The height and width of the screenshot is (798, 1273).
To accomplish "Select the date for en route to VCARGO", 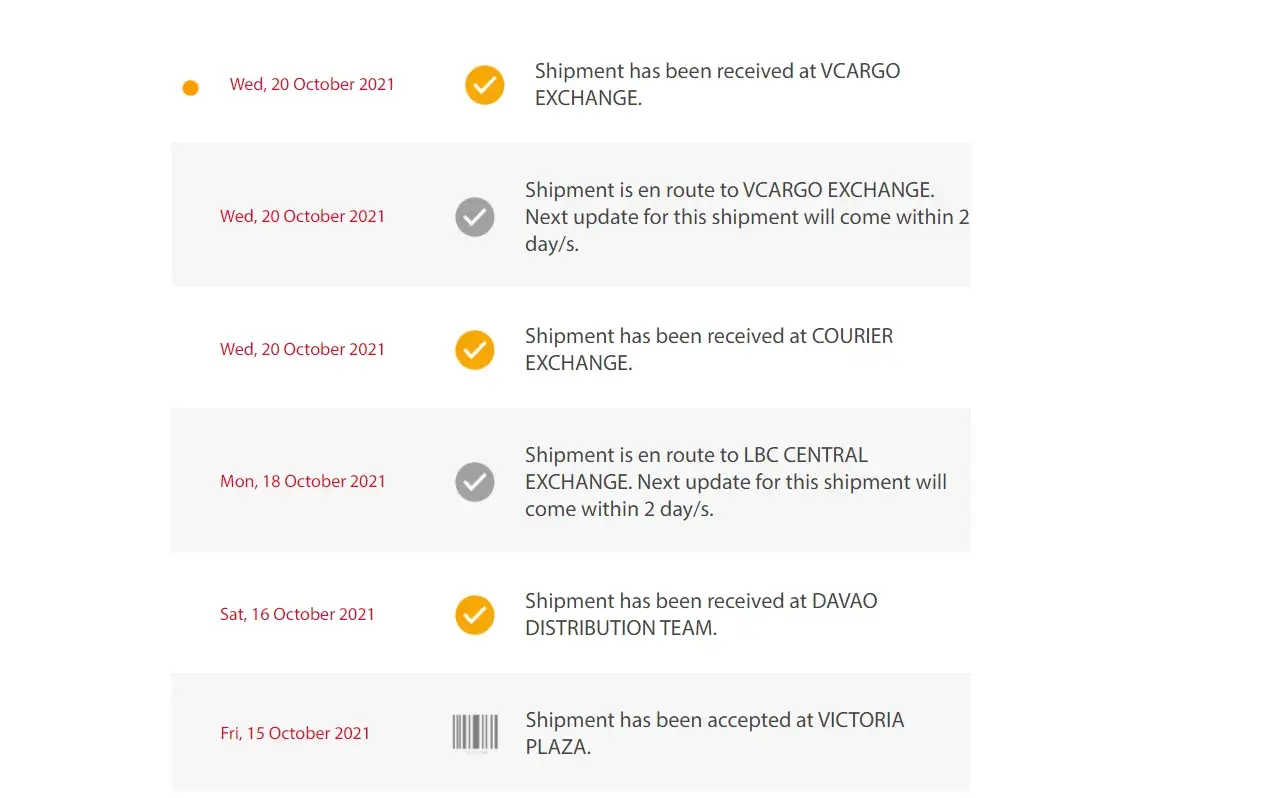I will pos(302,216).
